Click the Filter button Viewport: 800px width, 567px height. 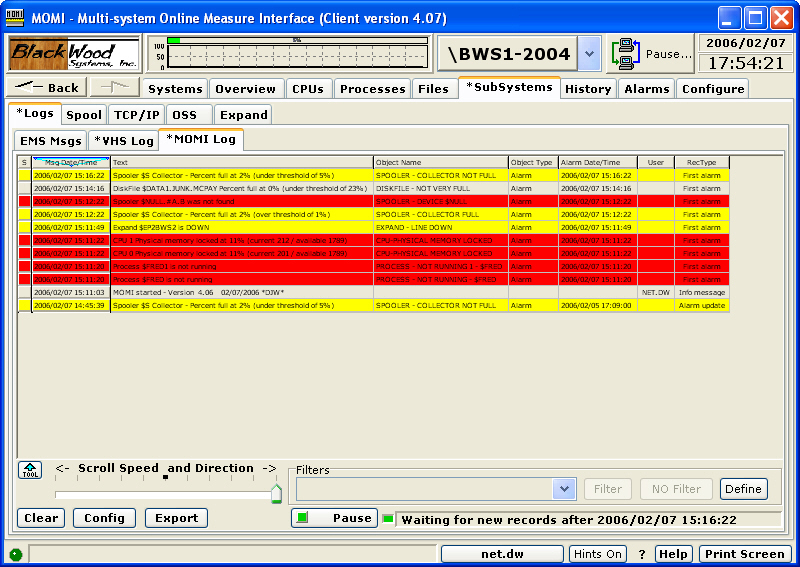click(x=608, y=489)
